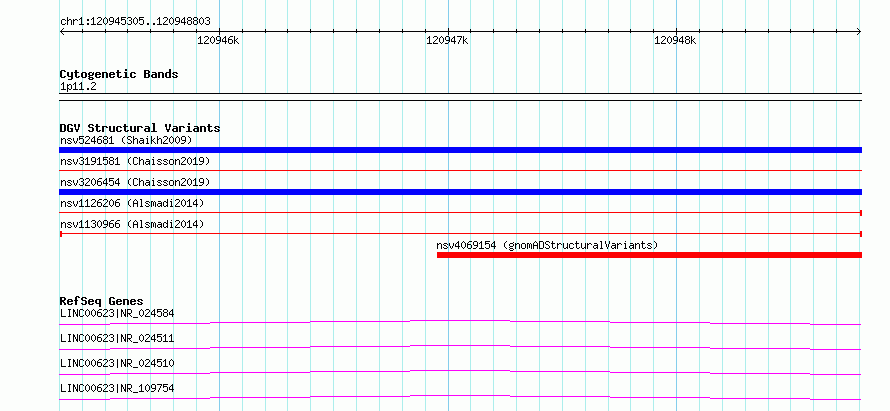
Task: Open variant nsv3191581 (Chaisson2019) label
Action: click(135, 161)
